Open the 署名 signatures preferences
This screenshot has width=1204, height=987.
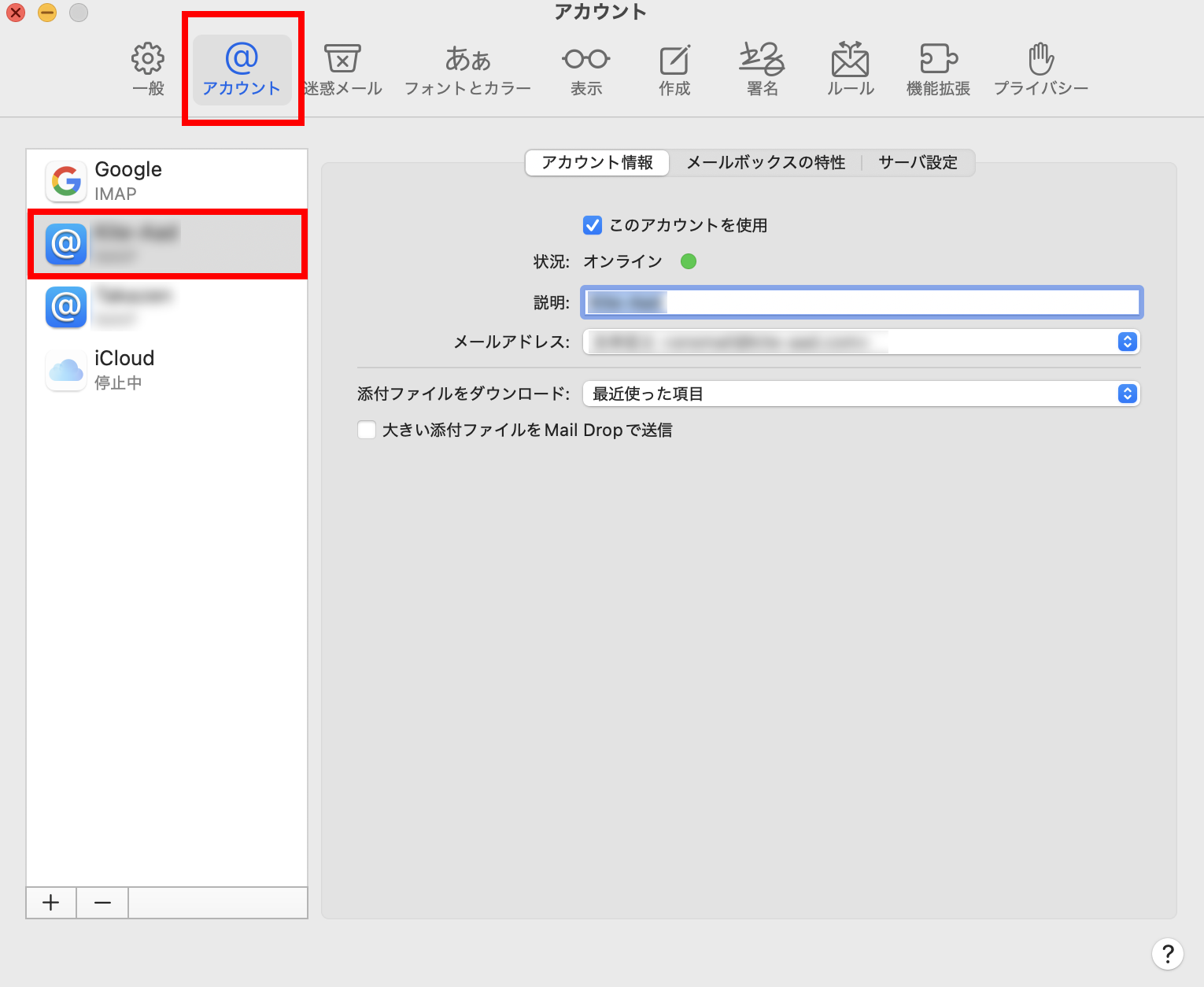762,69
